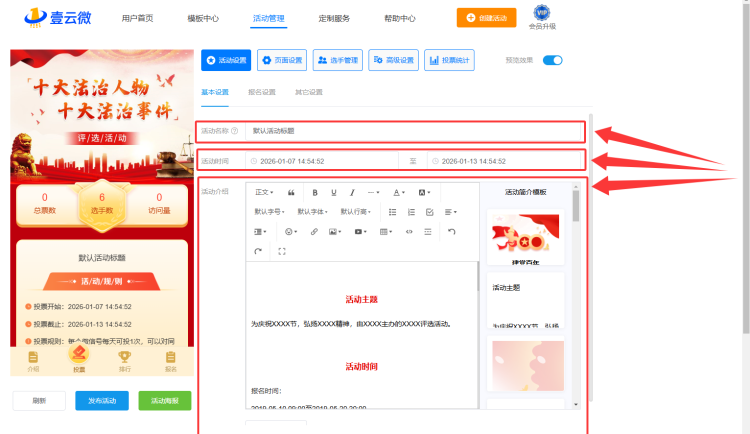Image resolution: width=750 pixels, height=434 pixels.
Task: Click the VIP 会员升级 badge
Action: (x=542, y=17)
